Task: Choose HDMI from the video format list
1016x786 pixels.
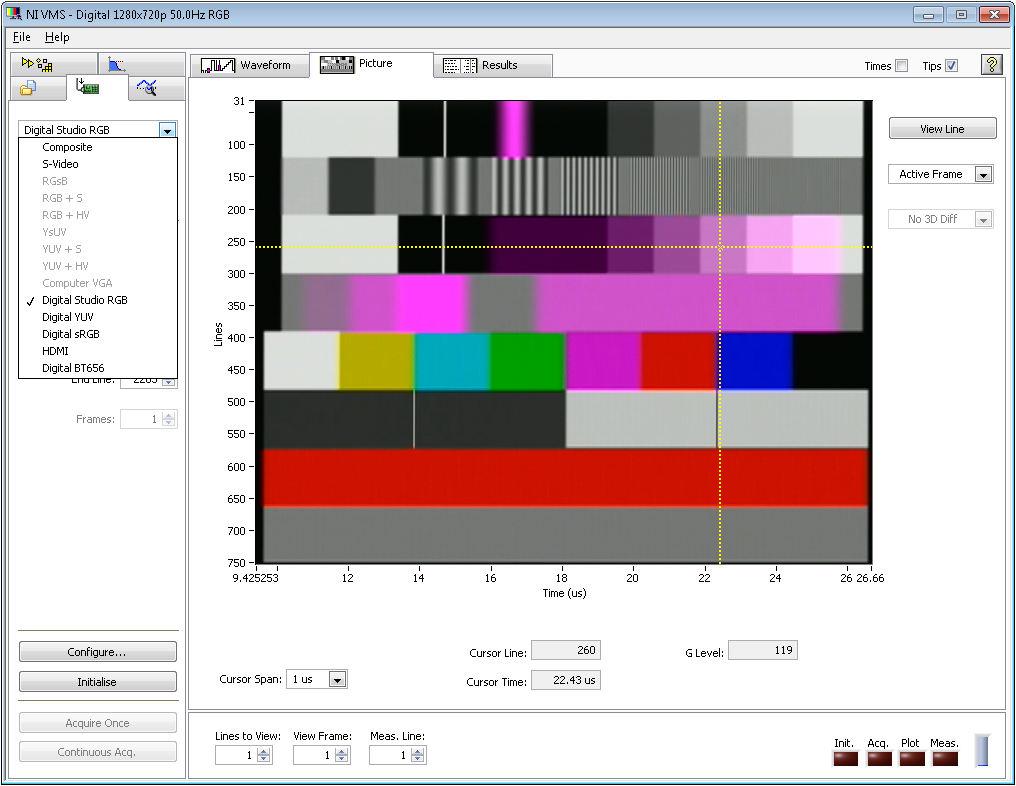Action: coord(56,351)
